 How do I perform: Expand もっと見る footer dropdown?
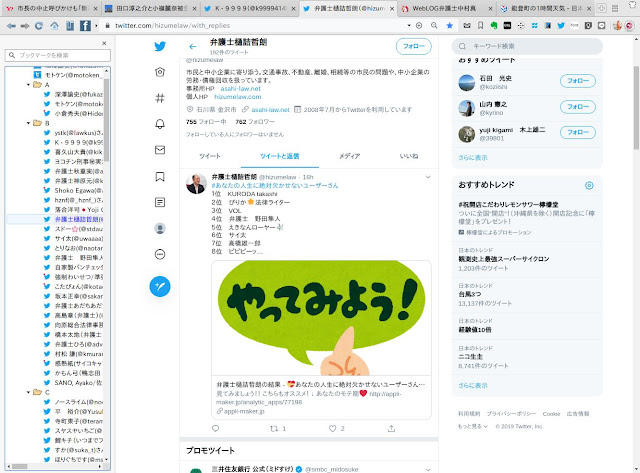pyautogui.click(x=473, y=426)
